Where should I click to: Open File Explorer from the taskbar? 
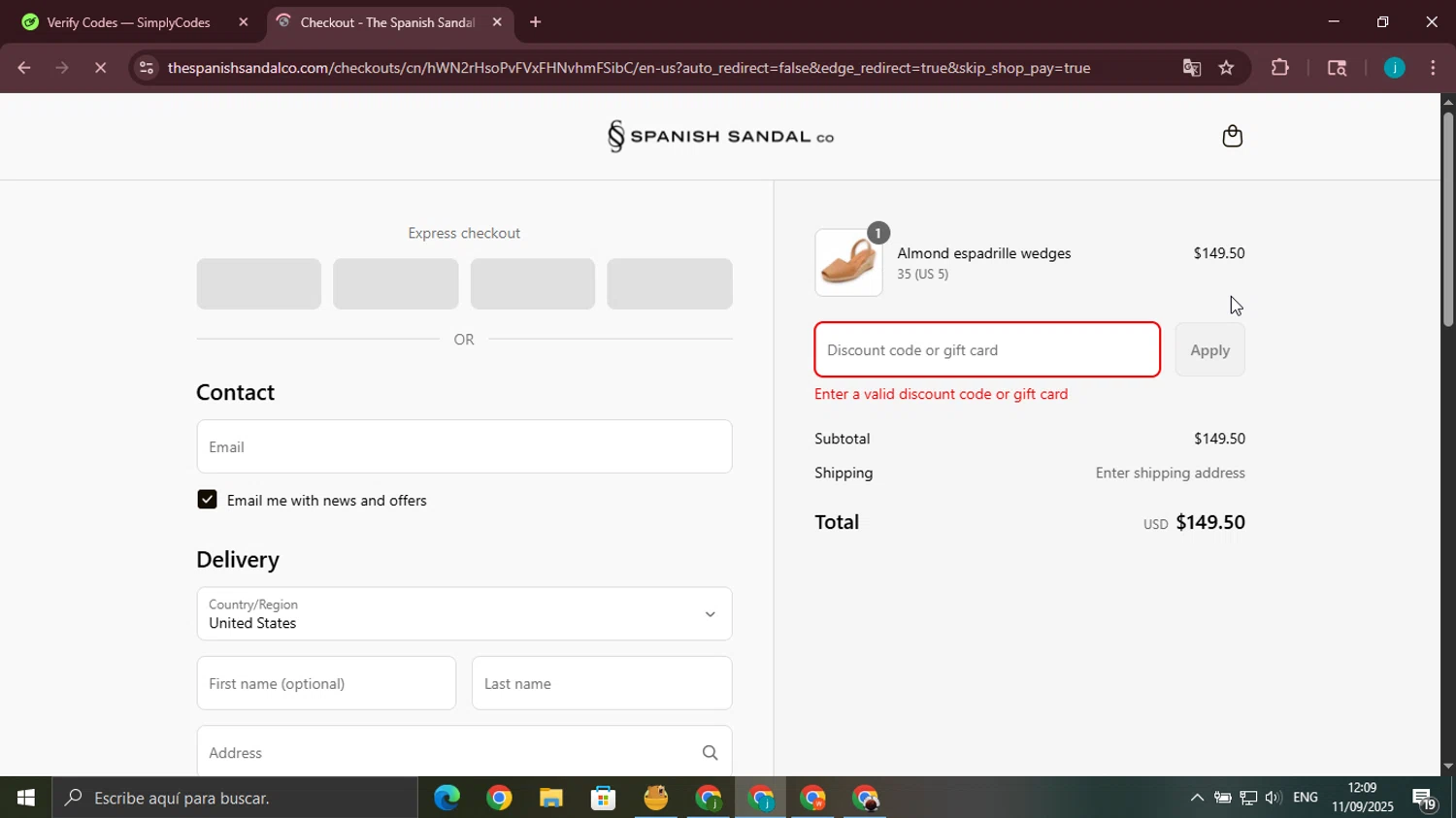(x=551, y=798)
